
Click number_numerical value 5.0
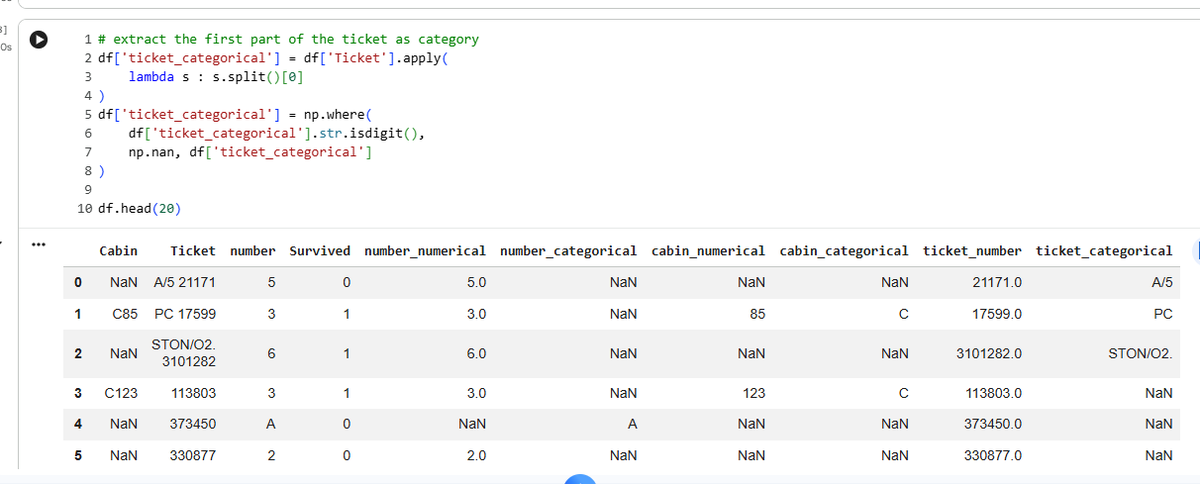pyautogui.click(x=477, y=284)
